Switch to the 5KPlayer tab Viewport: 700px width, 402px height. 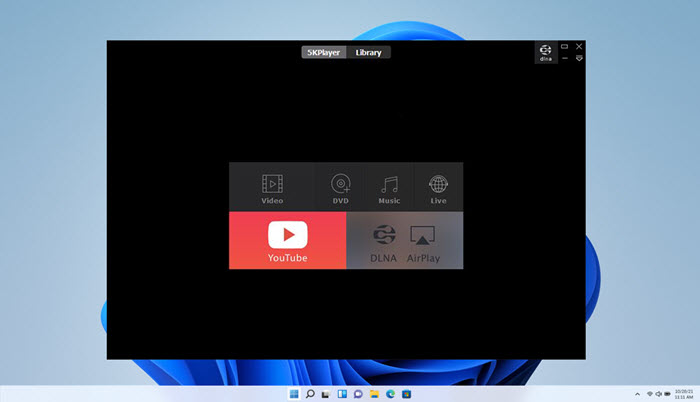click(x=324, y=52)
